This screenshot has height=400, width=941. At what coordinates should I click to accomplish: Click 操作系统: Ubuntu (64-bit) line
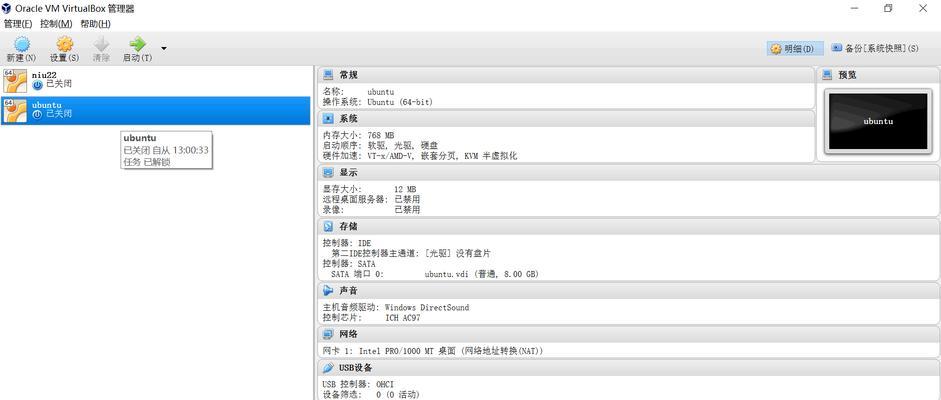point(377,102)
